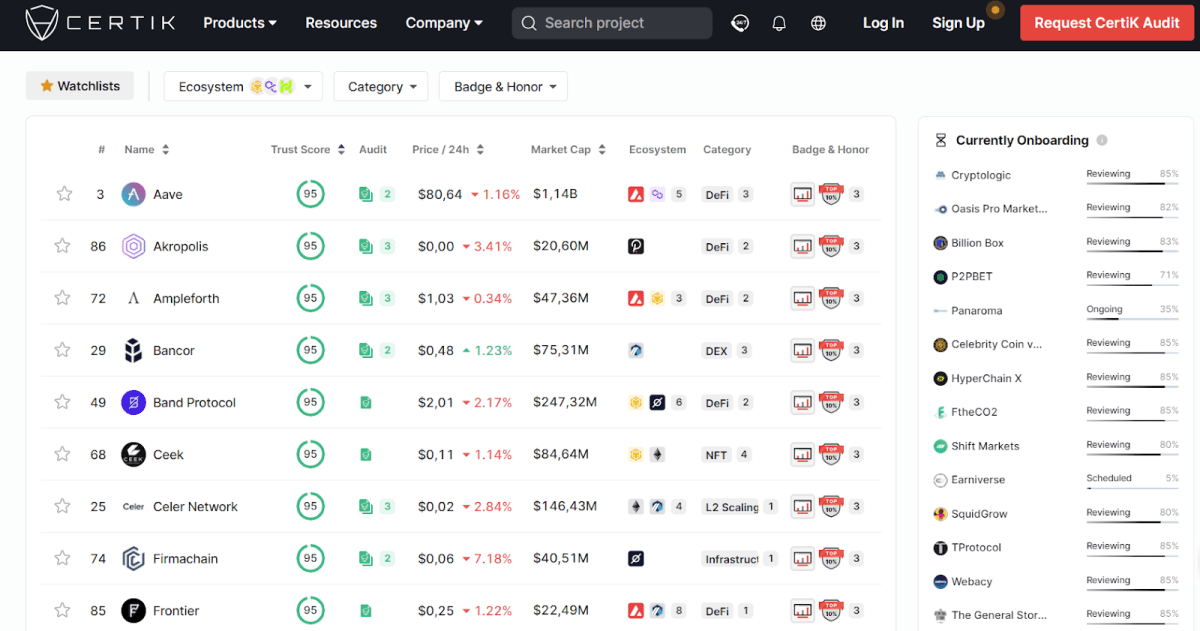
Task: Open the Resources menu item
Action: (341, 23)
